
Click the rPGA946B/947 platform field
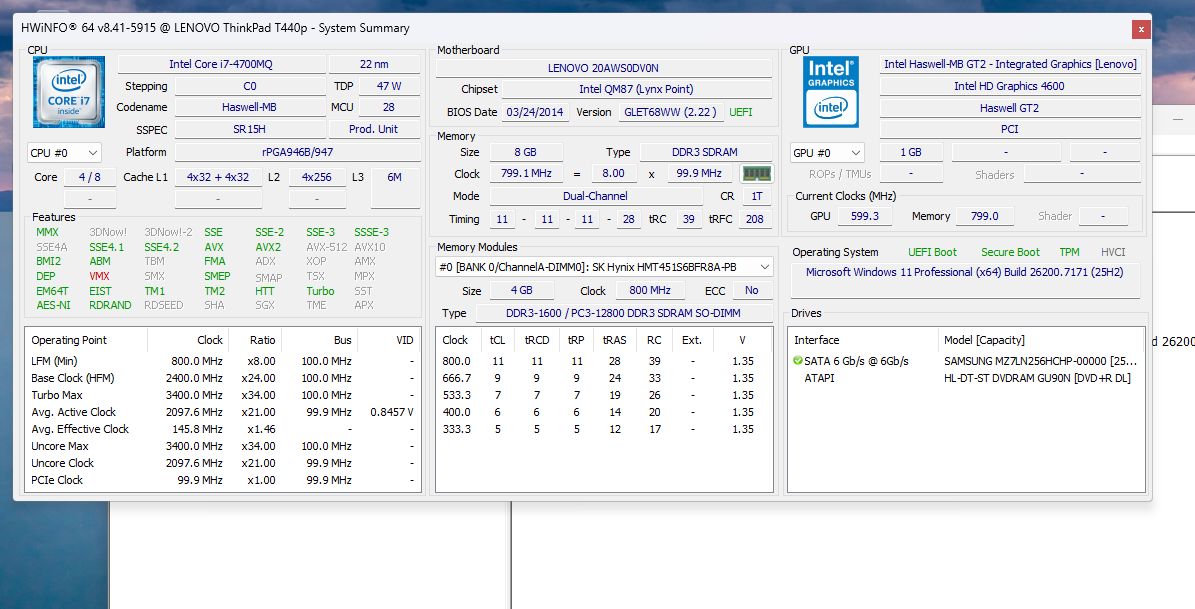pos(298,152)
